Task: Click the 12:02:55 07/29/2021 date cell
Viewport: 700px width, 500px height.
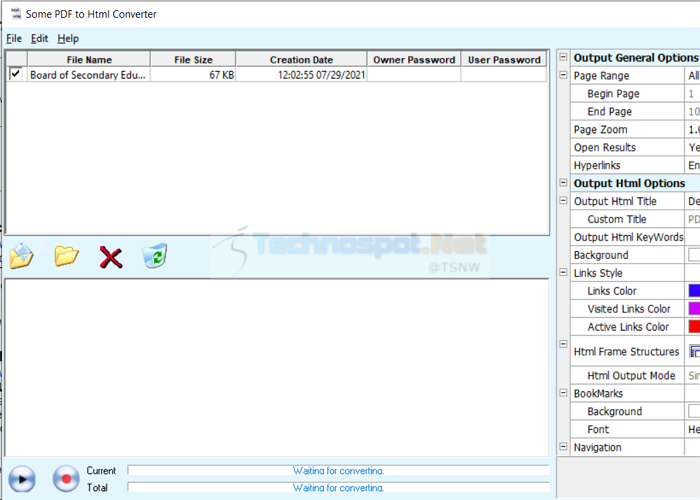Action: [301, 75]
